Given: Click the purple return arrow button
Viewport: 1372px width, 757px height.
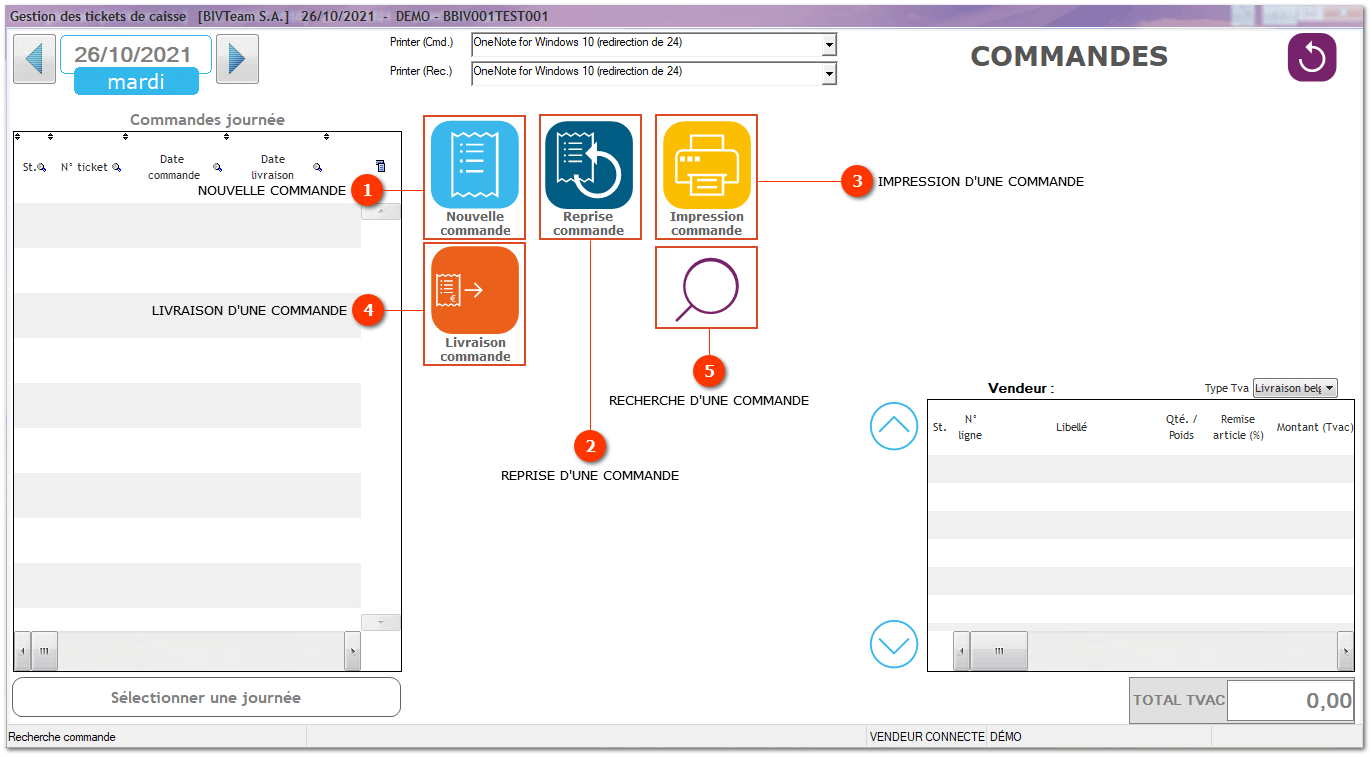Looking at the screenshot, I should pos(1311,58).
